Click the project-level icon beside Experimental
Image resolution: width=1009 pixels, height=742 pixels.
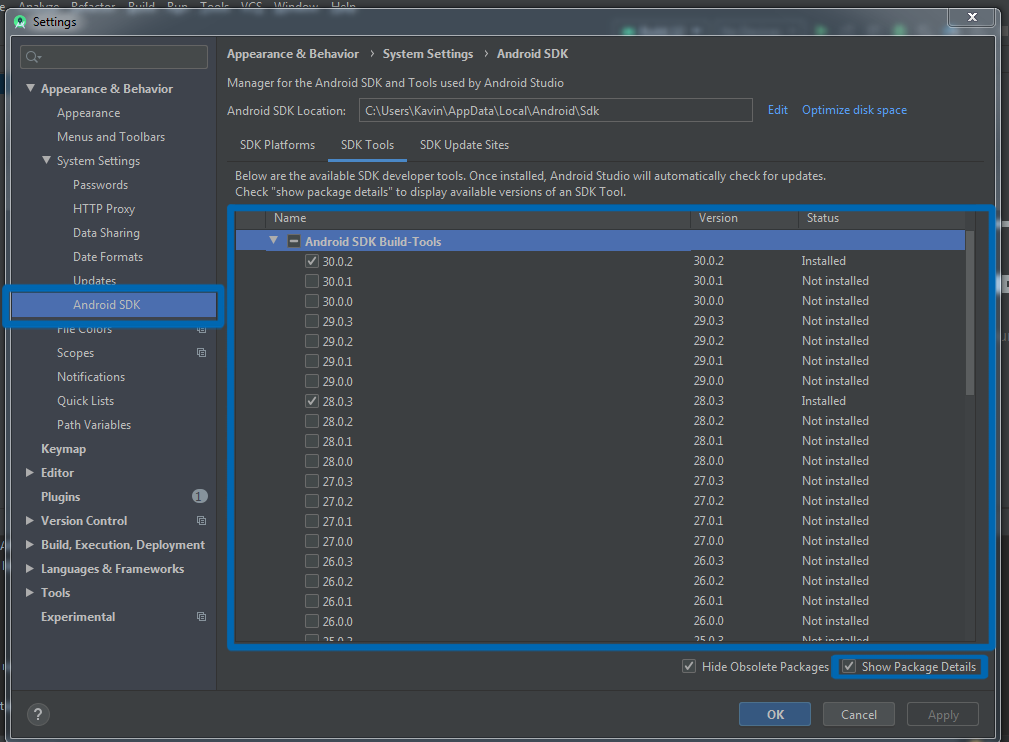(201, 617)
